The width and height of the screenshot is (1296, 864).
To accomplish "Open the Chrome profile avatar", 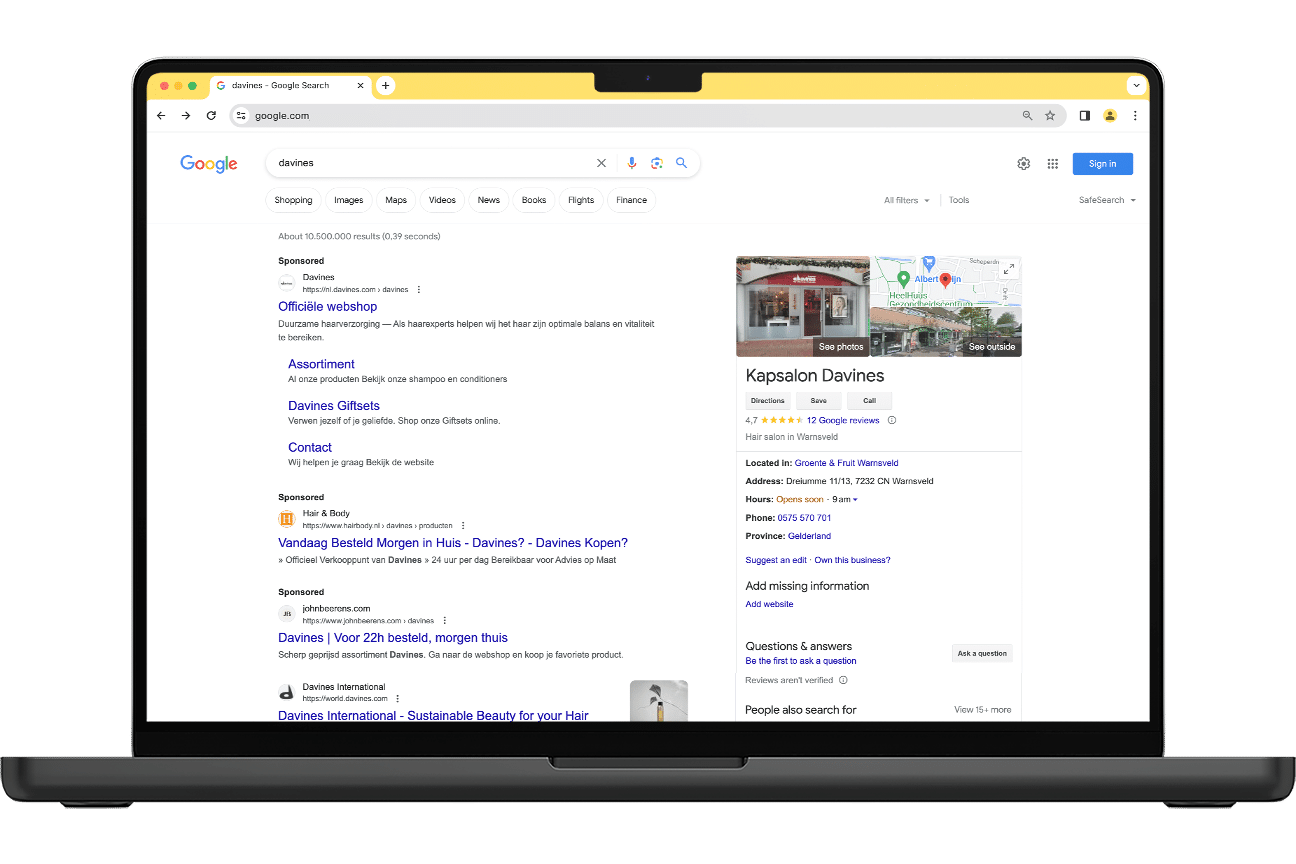I will (x=1110, y=116).
